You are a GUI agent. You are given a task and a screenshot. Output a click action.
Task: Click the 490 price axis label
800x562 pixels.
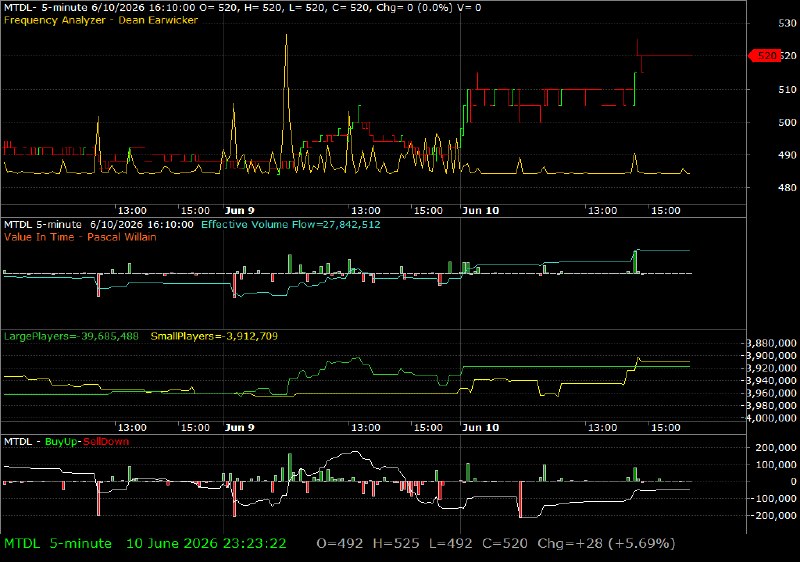(787, 155)
